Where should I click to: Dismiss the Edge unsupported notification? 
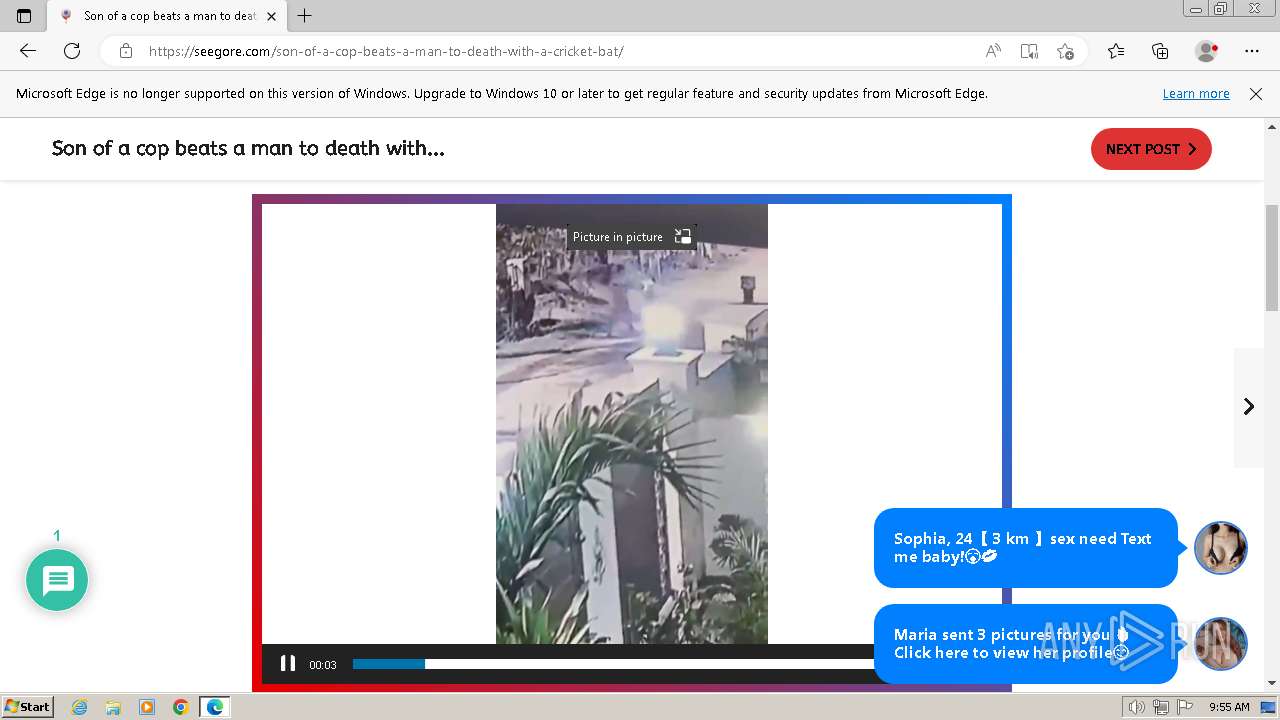coord(1256,94)
